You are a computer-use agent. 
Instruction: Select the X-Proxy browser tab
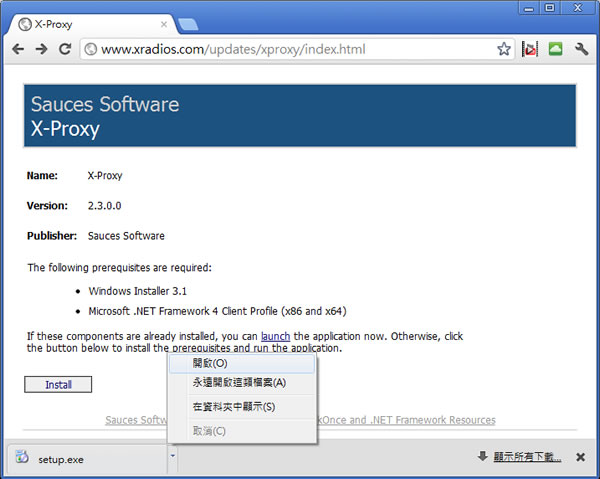pyautogui.click(x=92, y=24)
